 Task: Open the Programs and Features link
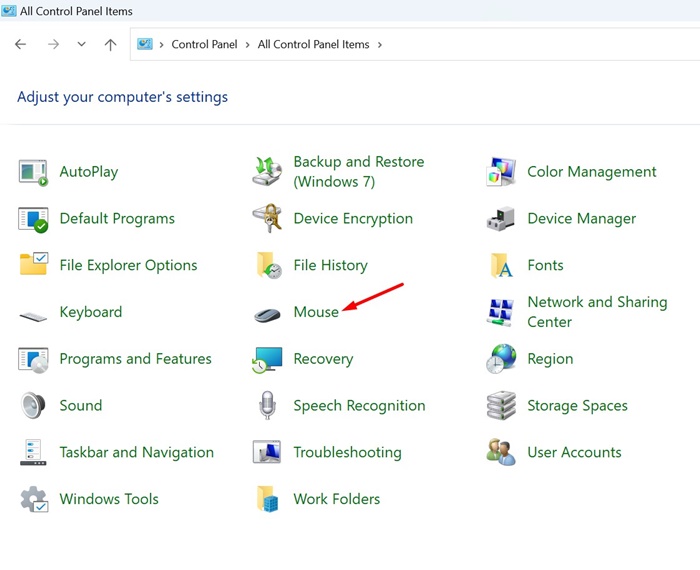[x=135, y=359]
